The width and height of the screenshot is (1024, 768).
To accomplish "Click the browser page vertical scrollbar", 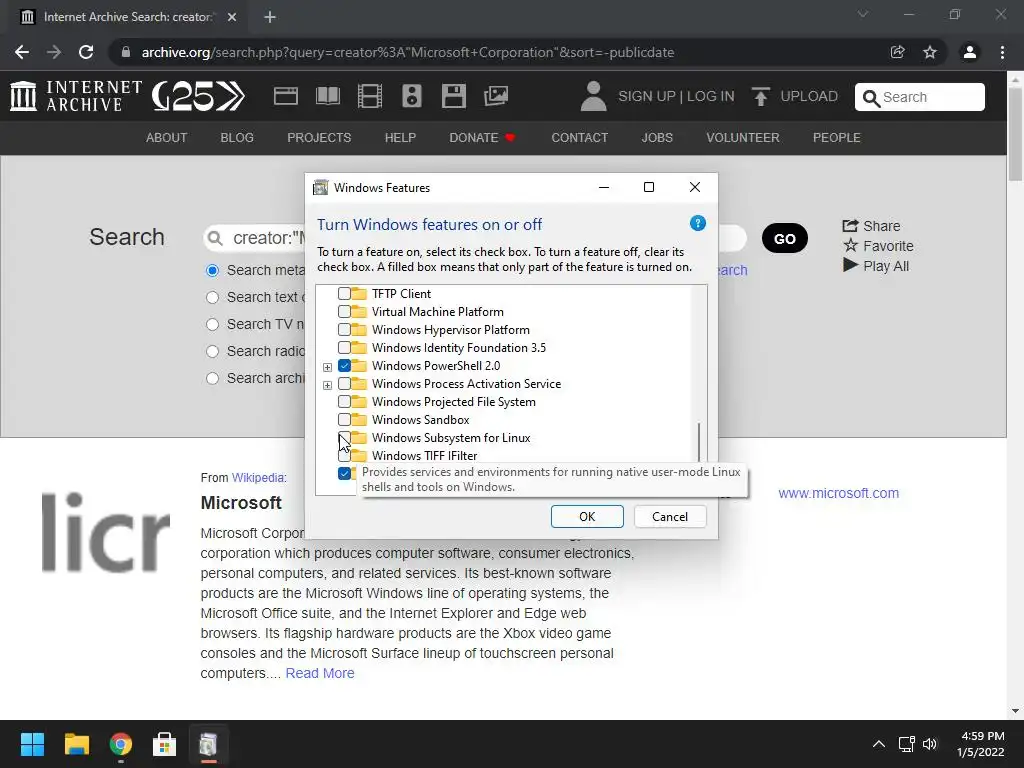I will pyautogui.click(x=1015, y=134).
